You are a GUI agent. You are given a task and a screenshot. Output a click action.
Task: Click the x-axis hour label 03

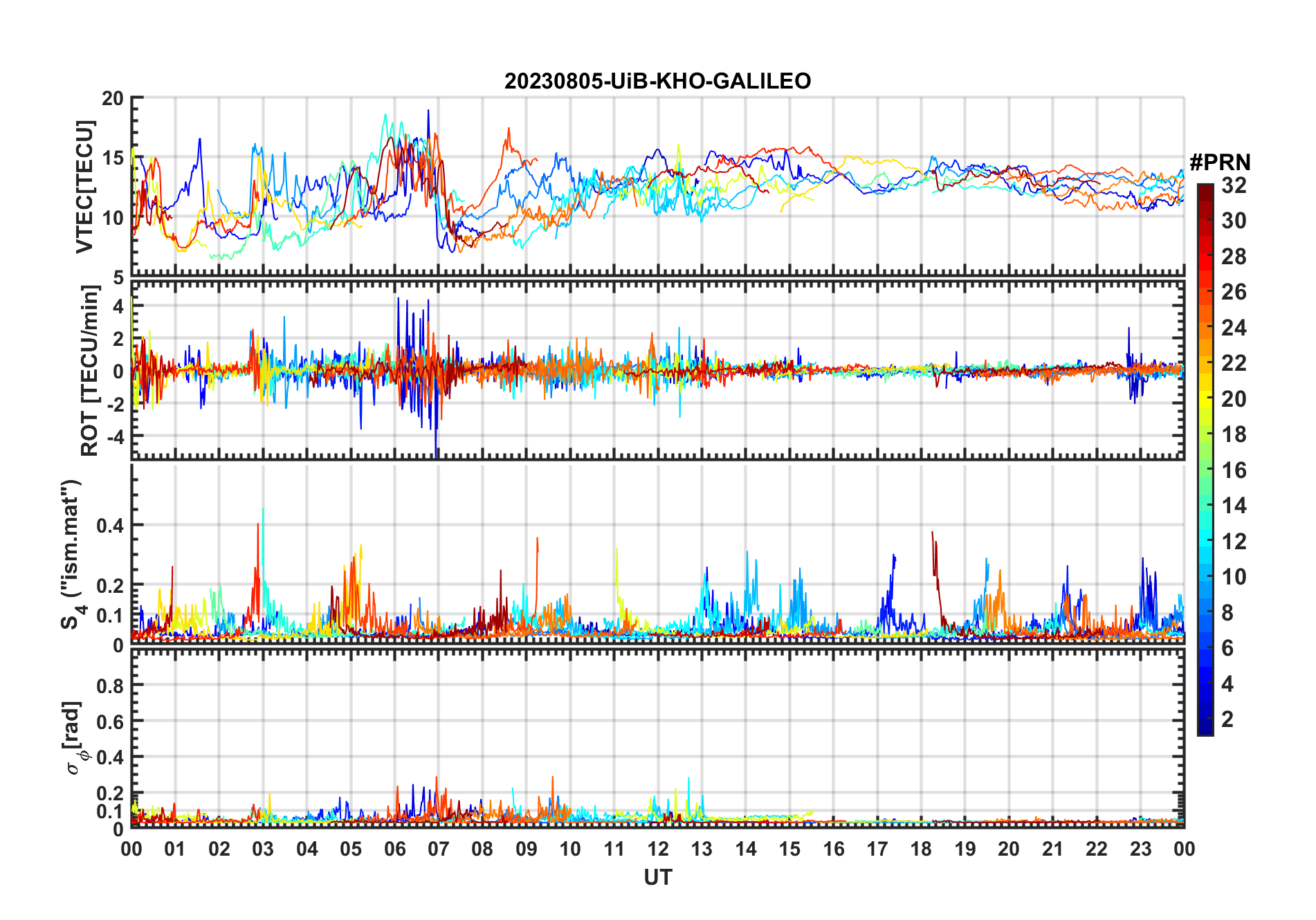263,849
